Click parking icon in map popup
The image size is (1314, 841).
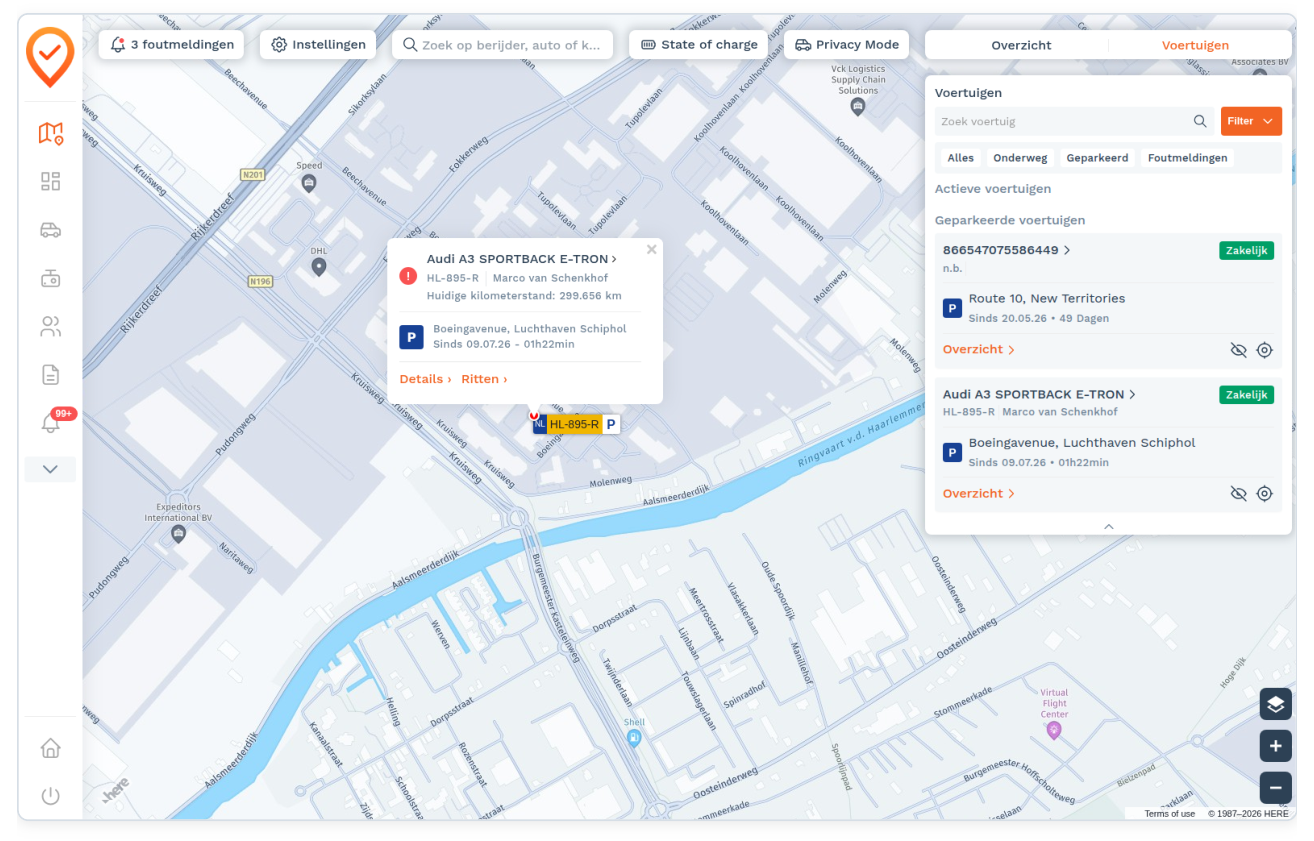click(411, 337)
